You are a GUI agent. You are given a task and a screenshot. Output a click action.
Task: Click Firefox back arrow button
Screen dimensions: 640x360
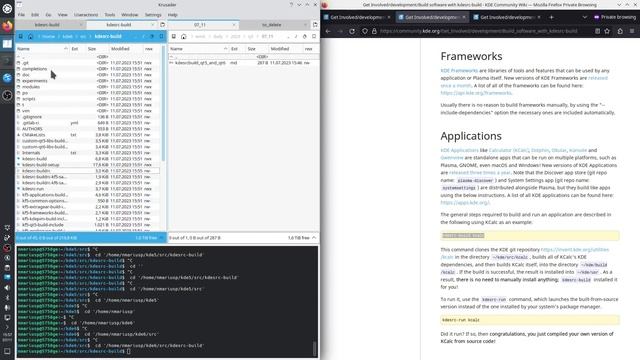329,31
